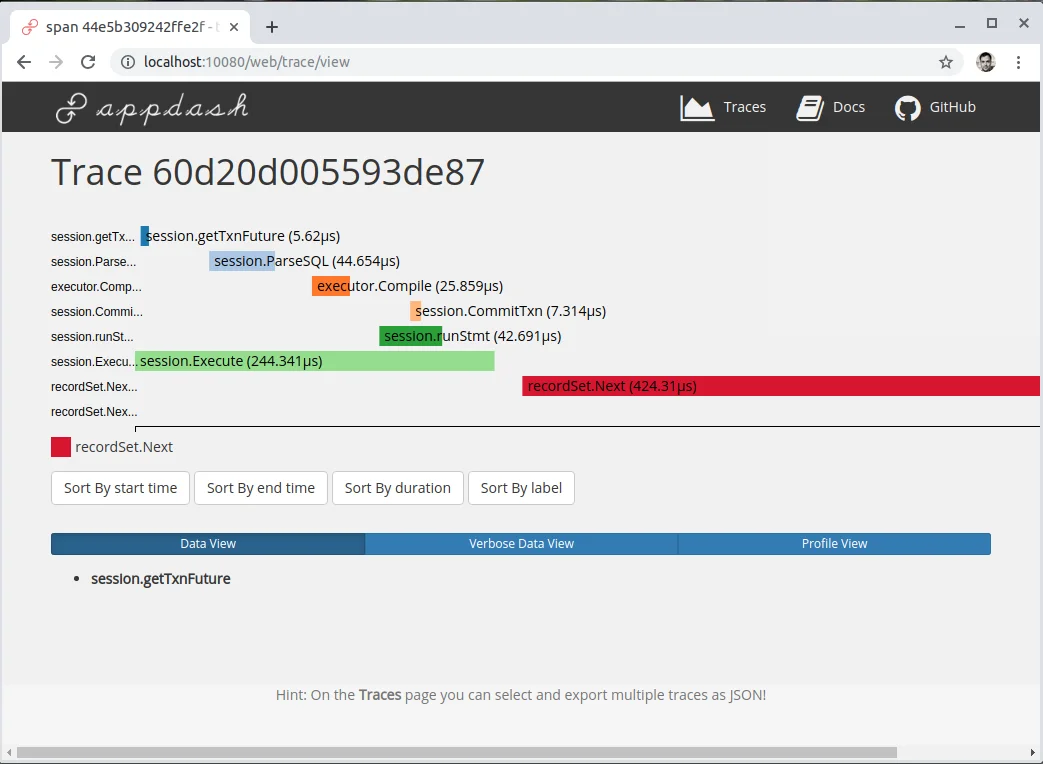This screenshot has height=764, width=1043.
Task: Click red recordSet.Next legend swatch
Action: tap(61, 447)
